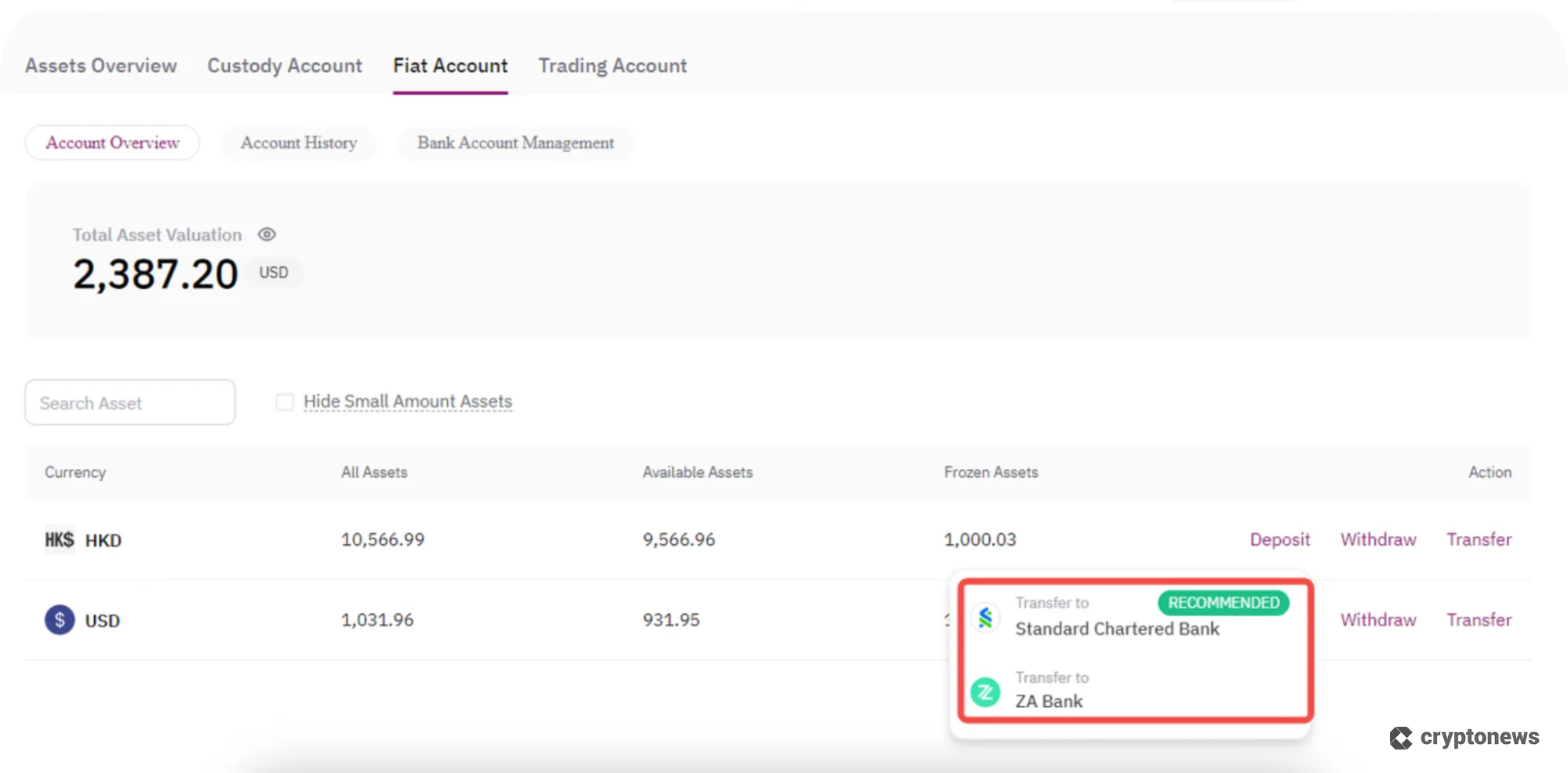Select the Fiat Account tab
The height and width of the screenshot is (773, 1568).
click(450, 66)
